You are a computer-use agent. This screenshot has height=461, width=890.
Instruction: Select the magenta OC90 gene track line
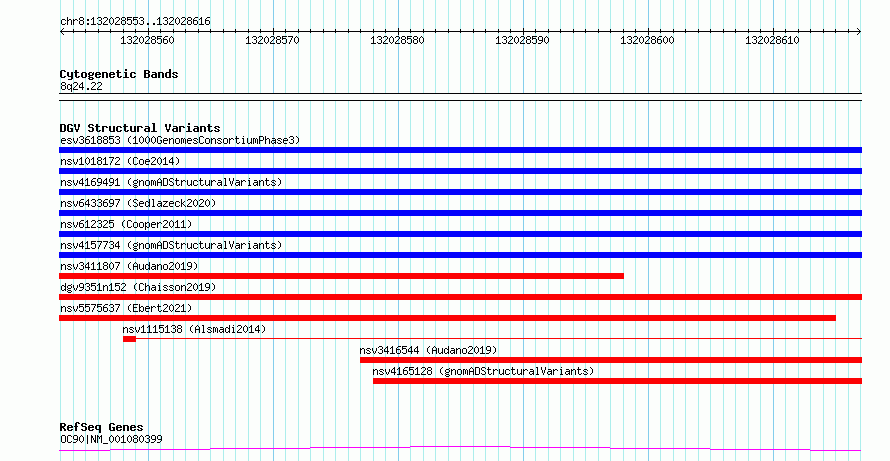pyautogui.click(x=460, y=449)
